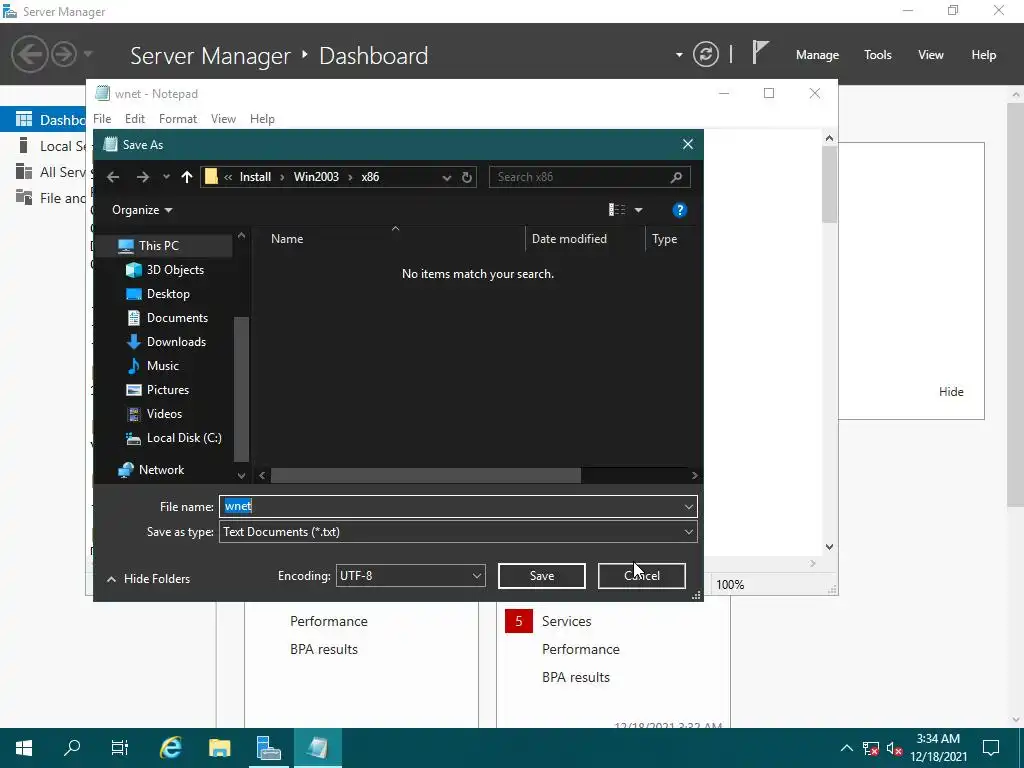Click Hide link in Server Manager welcome tile

tap(951, 392)
